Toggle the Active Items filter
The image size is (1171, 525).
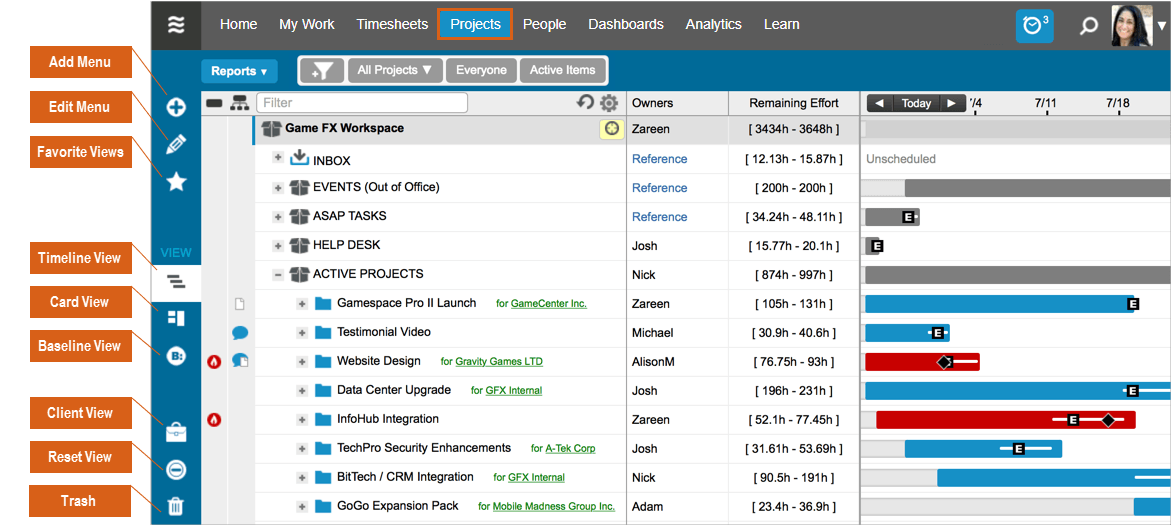click(x=562, y=70)
